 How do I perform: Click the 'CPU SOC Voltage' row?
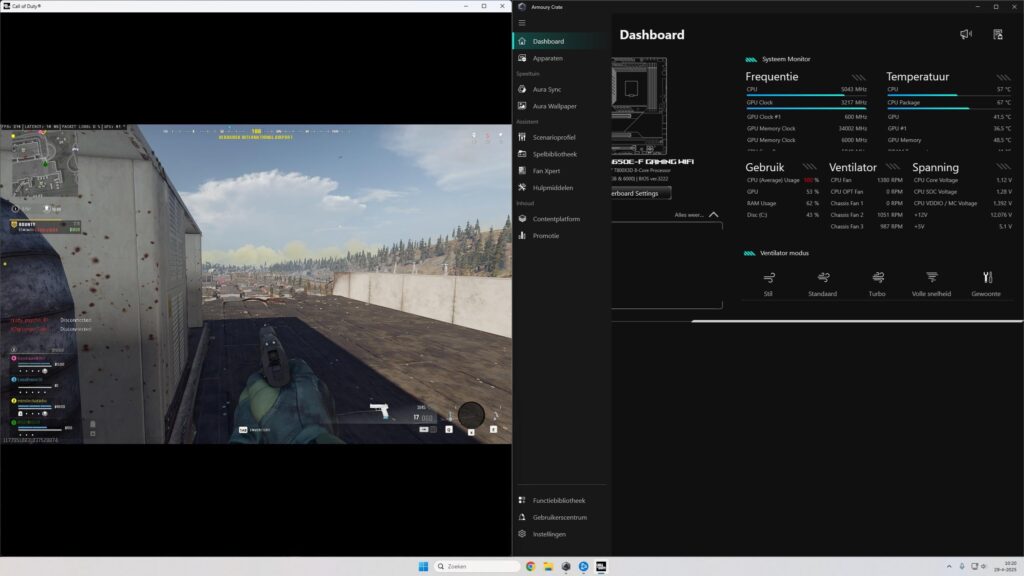point(963,192)
